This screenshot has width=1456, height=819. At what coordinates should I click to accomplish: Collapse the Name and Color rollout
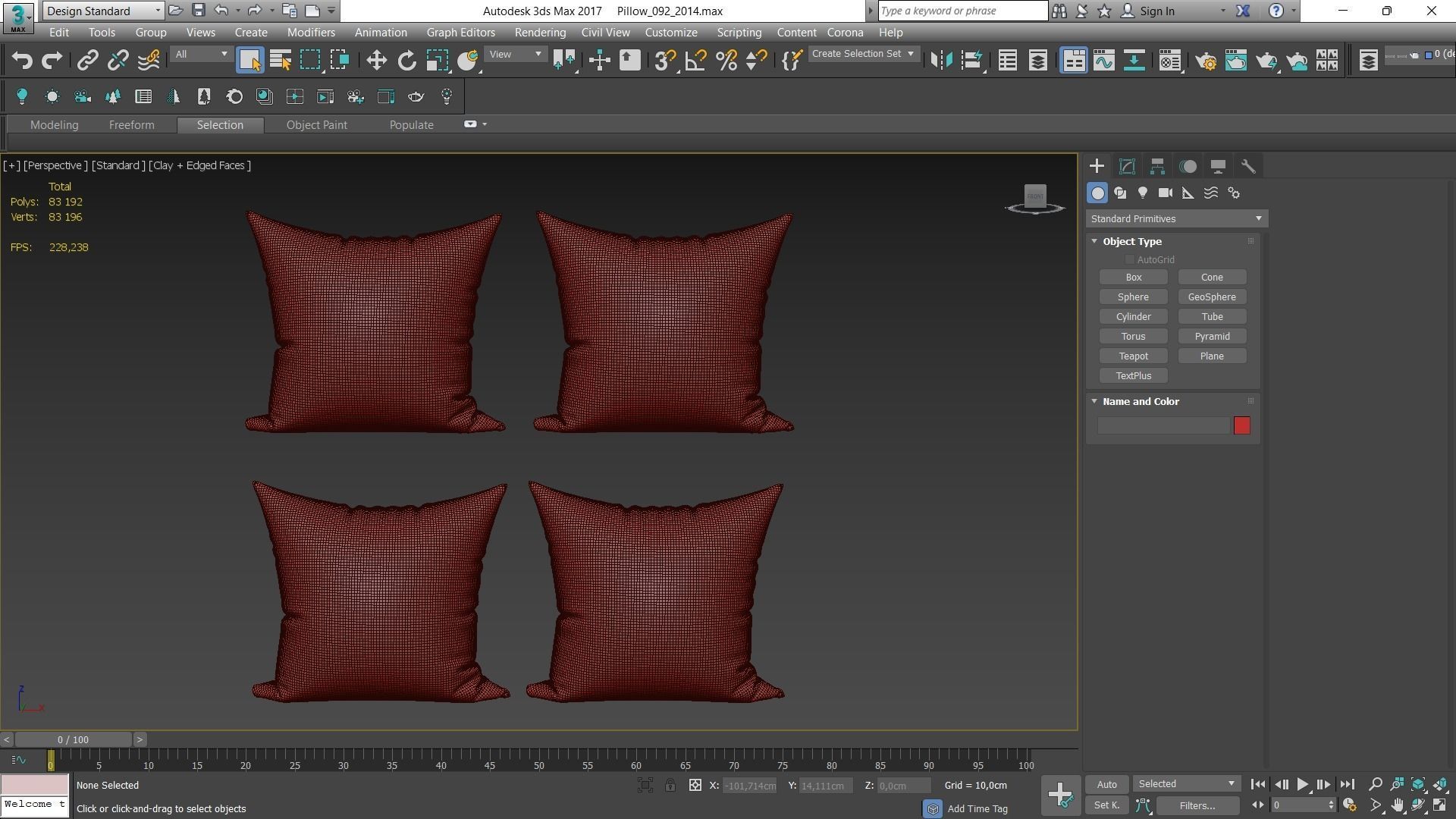point(1094,401)
